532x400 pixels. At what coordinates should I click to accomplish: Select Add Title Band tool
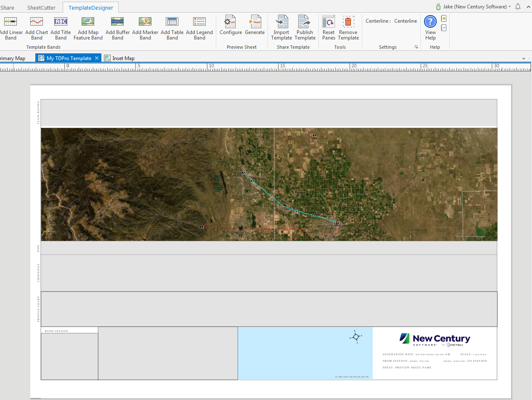tap(61, 28)
